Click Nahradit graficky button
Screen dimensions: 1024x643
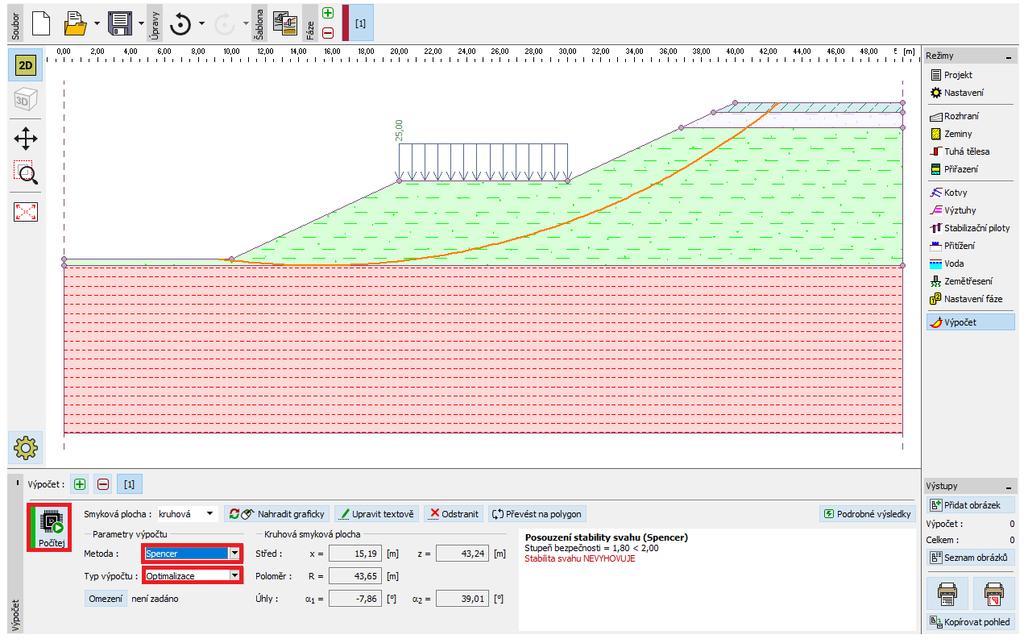pos(277,514)
